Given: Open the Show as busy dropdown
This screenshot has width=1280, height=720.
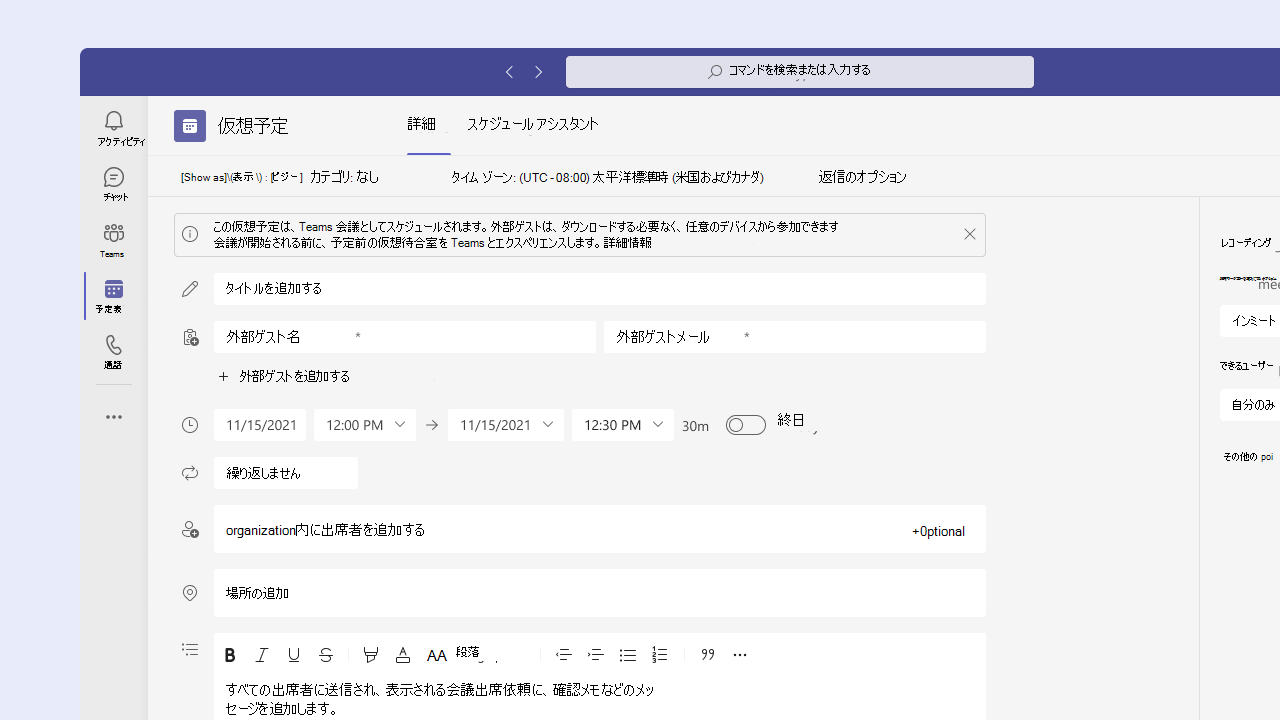Looking at the screenshot, I should [x=241, y=177].
